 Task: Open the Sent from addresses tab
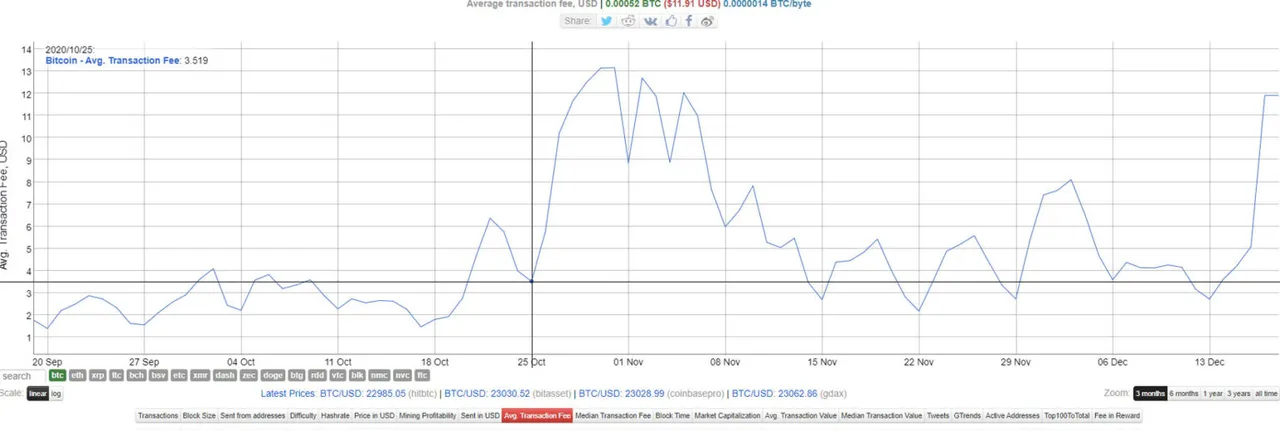click(253, 415)
